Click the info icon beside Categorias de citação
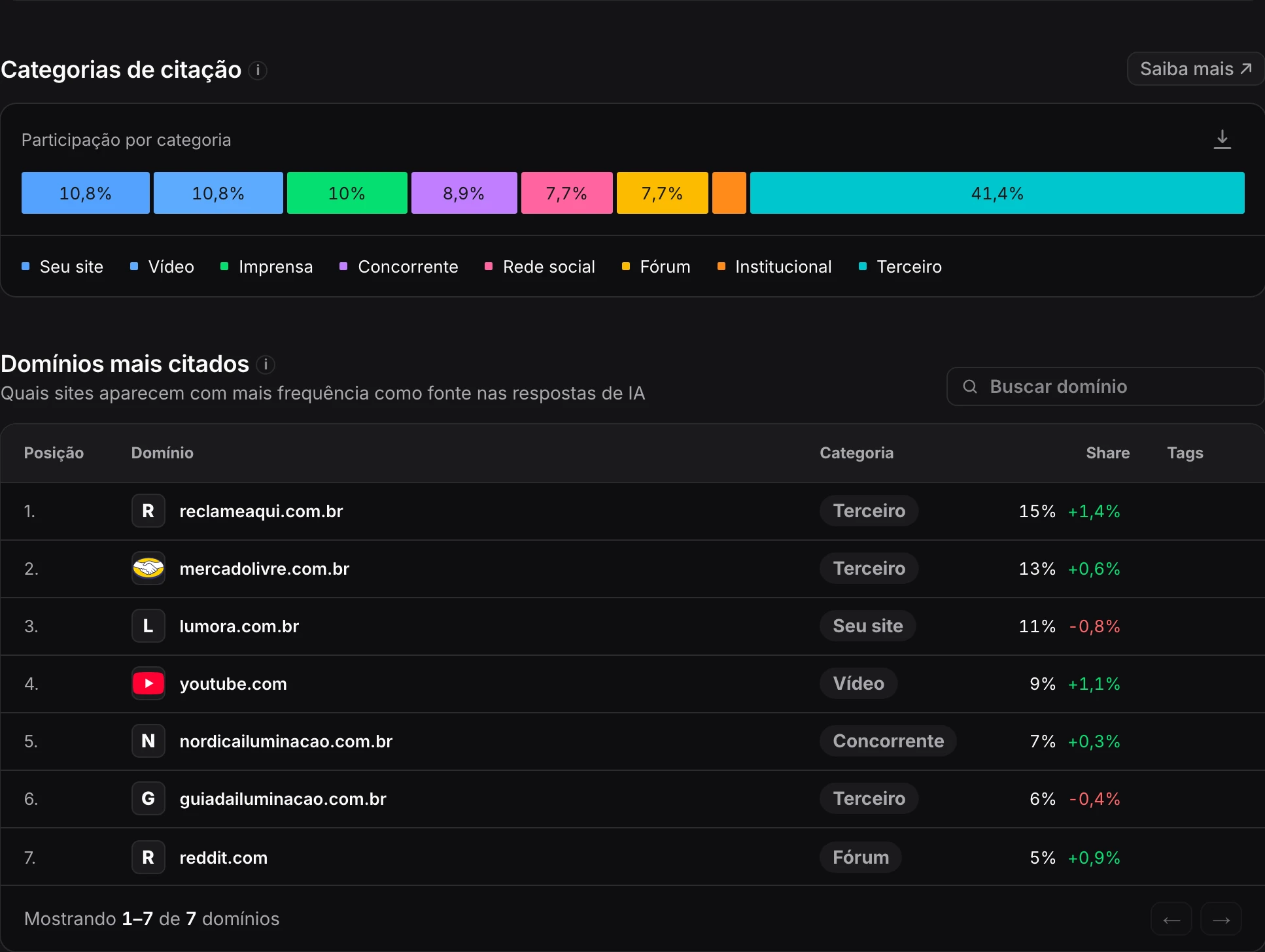Screen dimensions: 1265x952 (x=258, y=70)
